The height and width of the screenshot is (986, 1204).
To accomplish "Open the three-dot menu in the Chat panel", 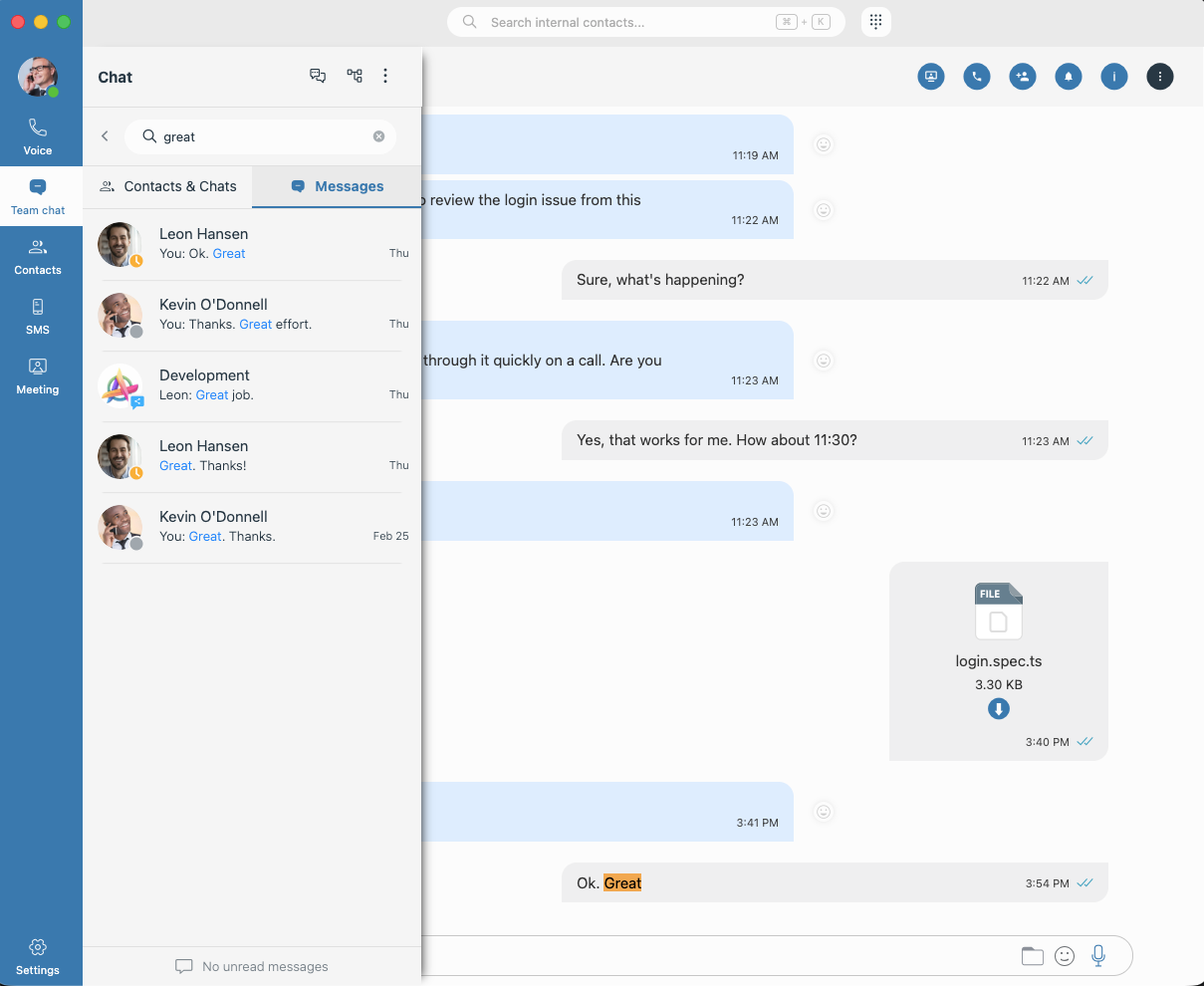I will [385, 76].
